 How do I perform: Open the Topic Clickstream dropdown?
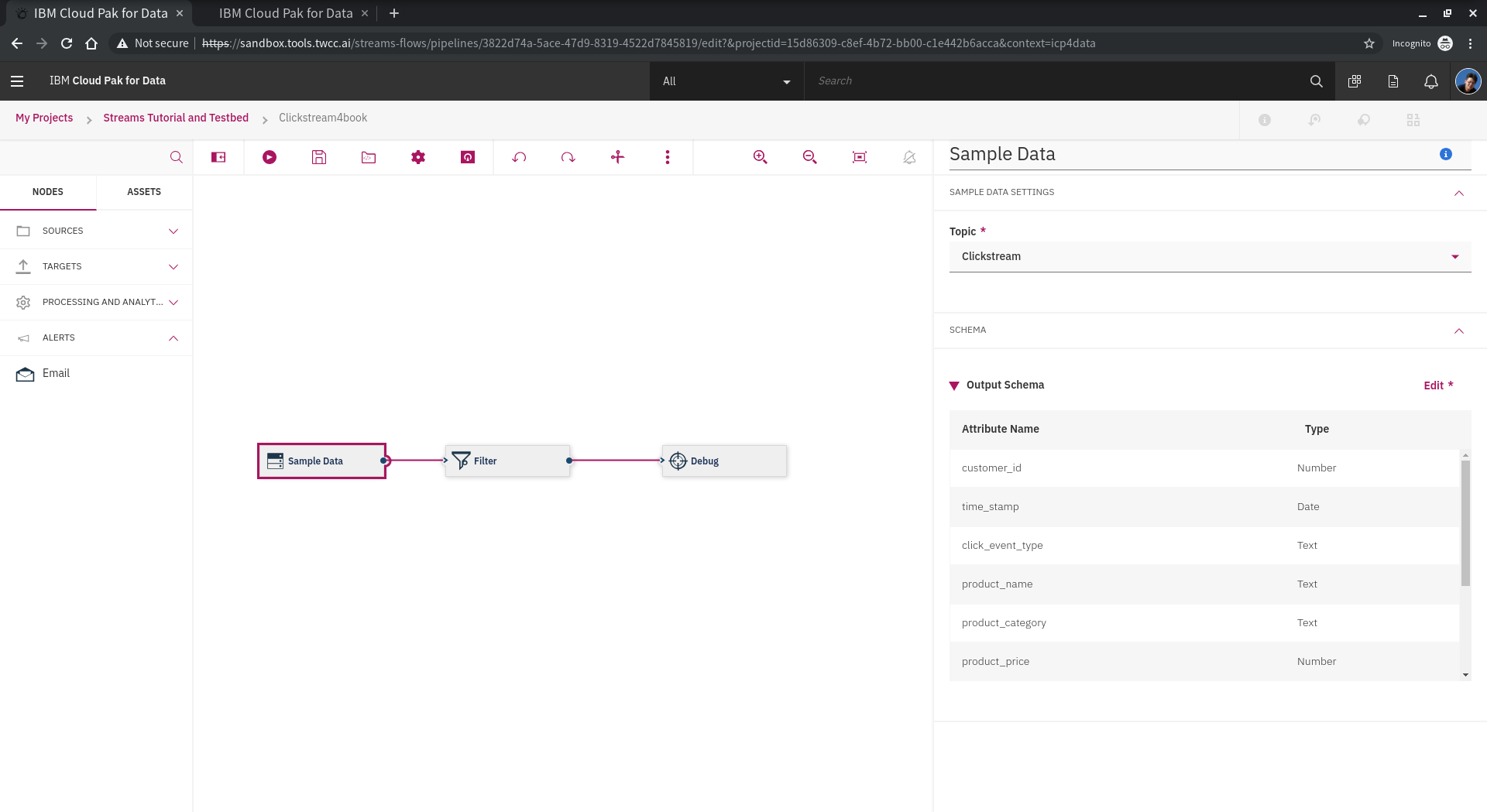click(1210, 256)
